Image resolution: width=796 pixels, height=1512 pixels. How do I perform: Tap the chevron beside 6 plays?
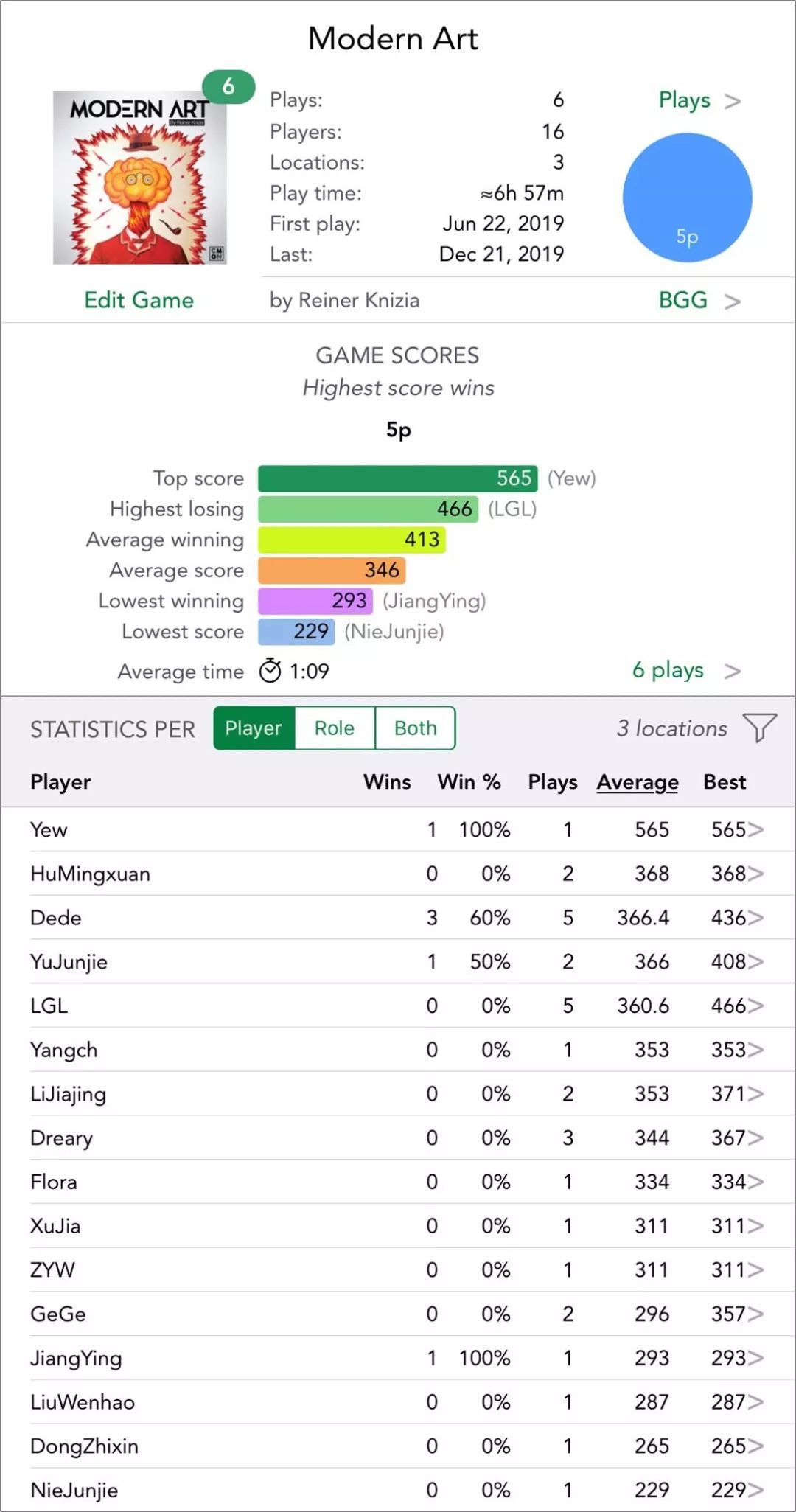point(732,671)
